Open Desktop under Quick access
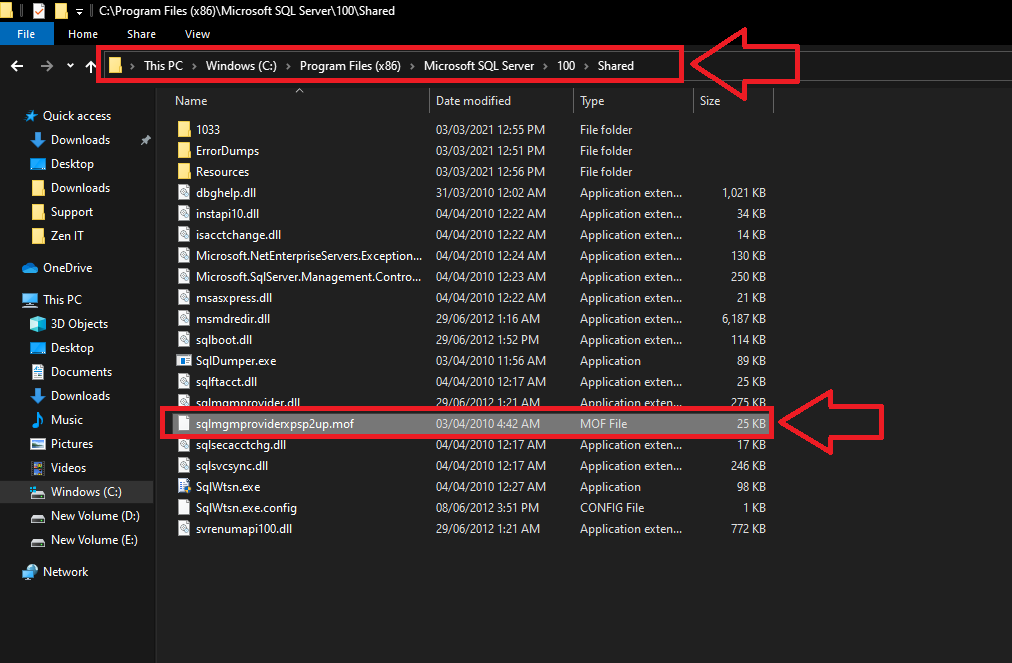 72,164
